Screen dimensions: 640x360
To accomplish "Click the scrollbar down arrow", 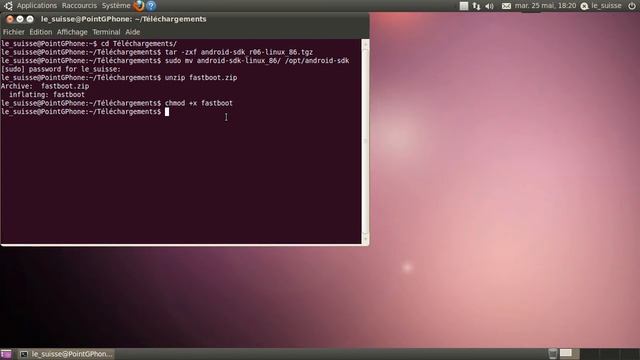I will 365,240.
